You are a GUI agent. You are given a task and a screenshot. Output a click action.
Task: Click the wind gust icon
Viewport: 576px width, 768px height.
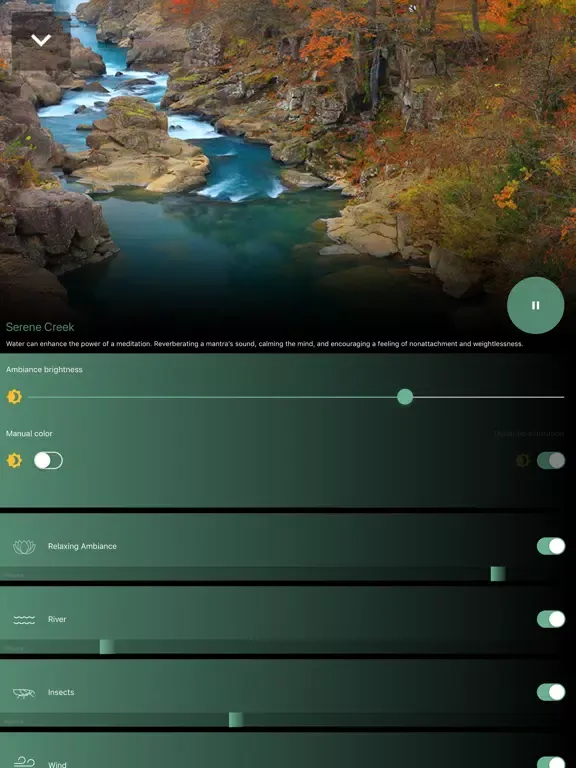[24, 762]
